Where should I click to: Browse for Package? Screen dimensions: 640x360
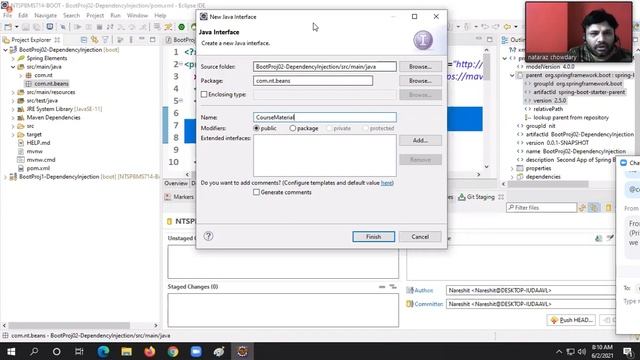[420, 81]
